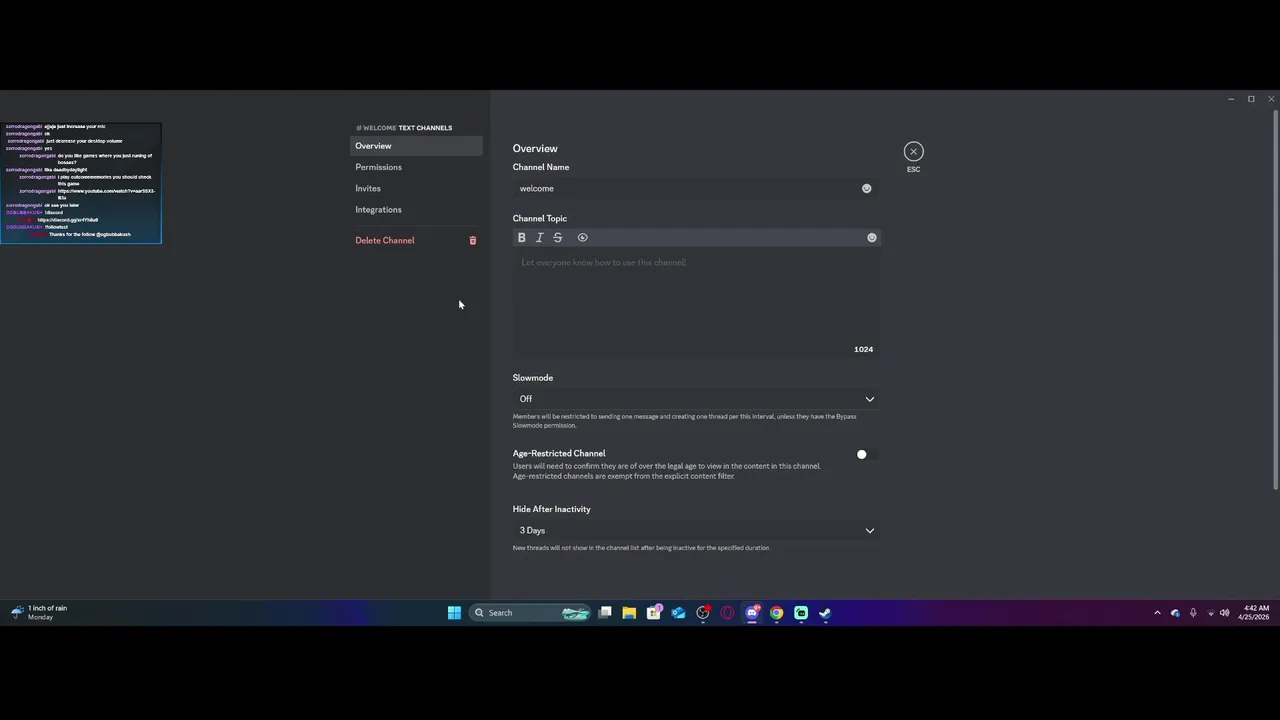
Task: Open Microsoft Store from taskbar
Action: click(x=654, y=613)
